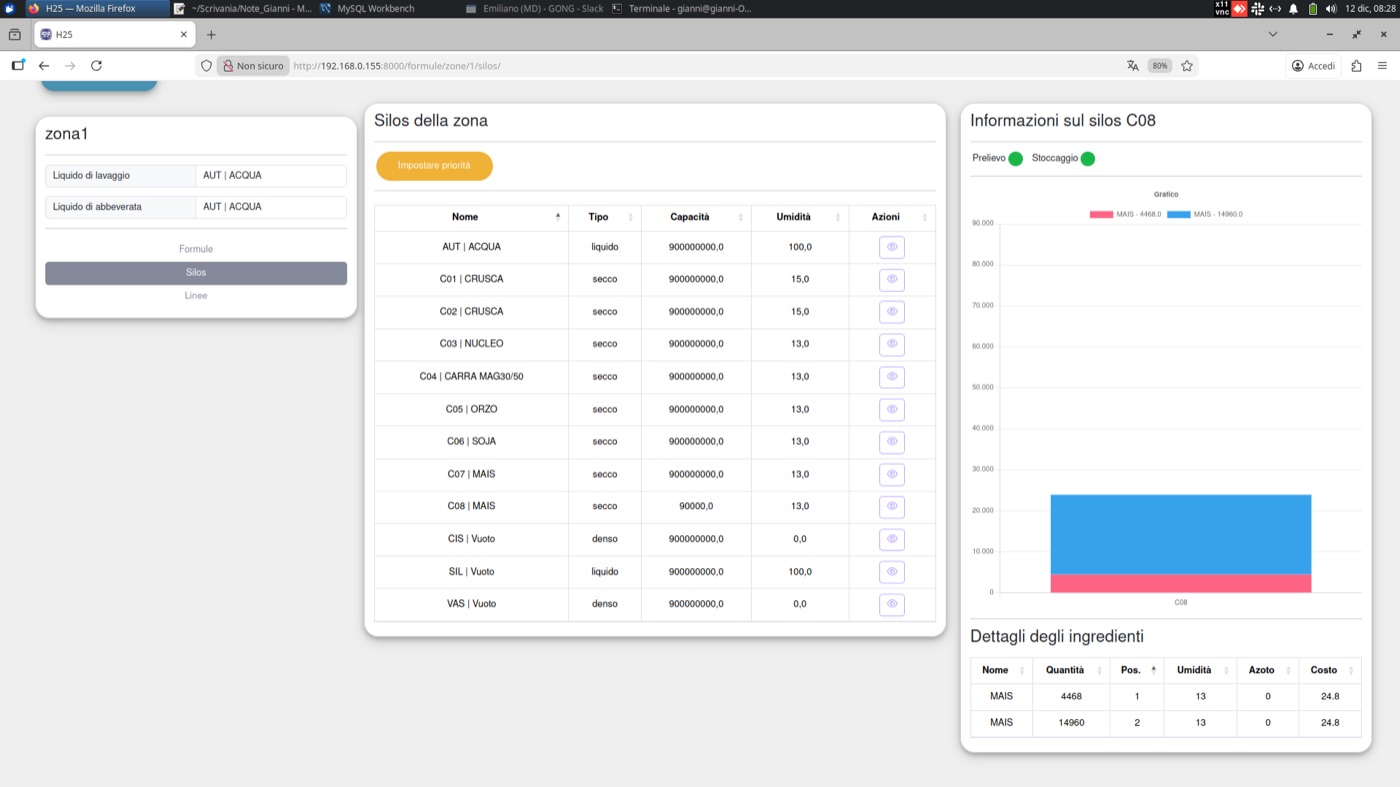Open the eye icon for AUT ACQUA row
The width and height of the screenshot is (1400, 787).
[x=892, y=247]
